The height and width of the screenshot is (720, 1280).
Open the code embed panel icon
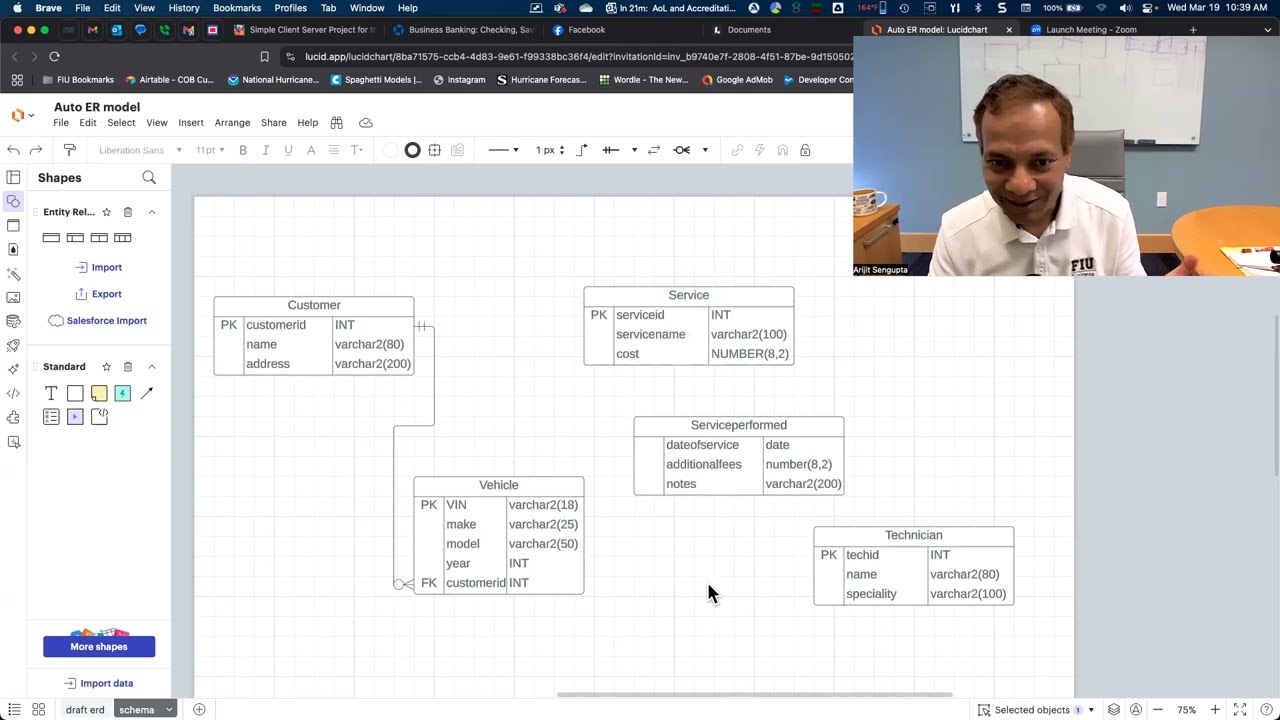(13, 394)
